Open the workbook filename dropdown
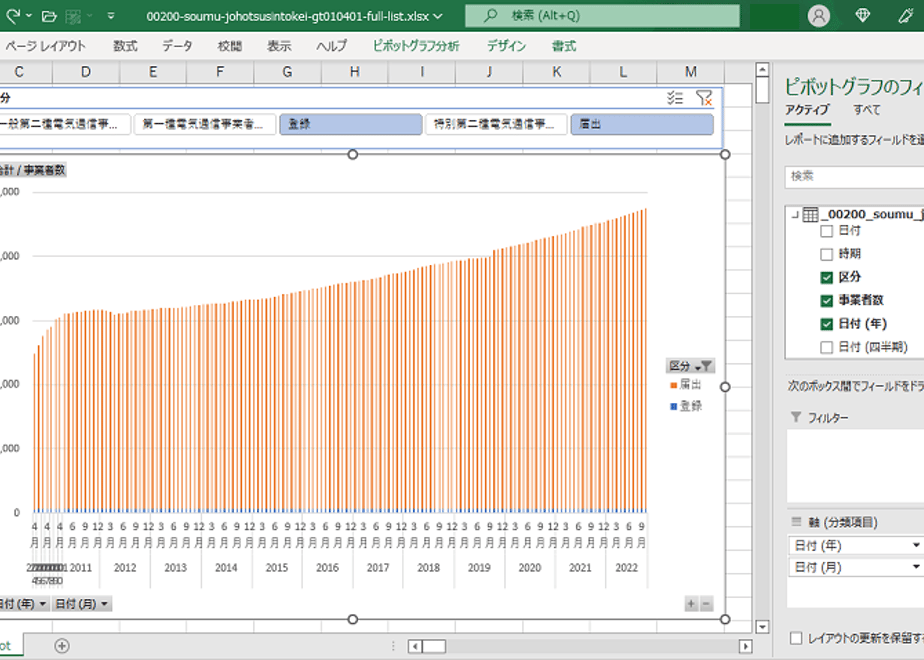Image resolution: width=924 pixels, height=660 pixels. (438, 16)
